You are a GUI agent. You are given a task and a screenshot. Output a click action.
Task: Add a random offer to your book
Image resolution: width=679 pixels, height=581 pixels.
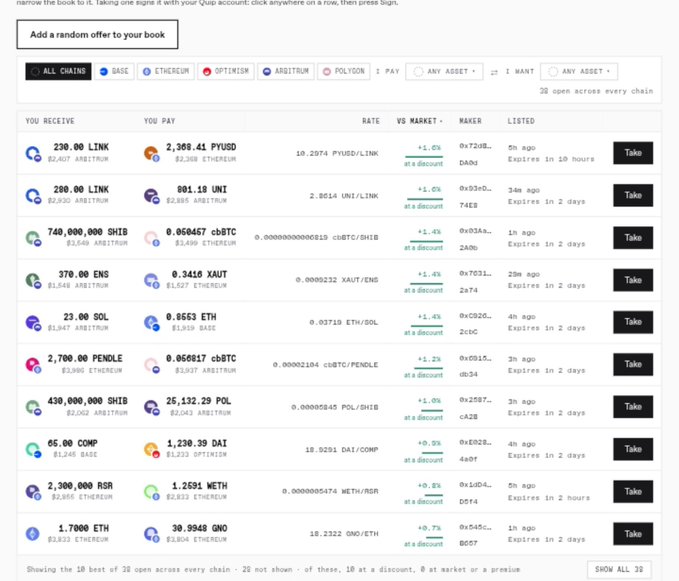tap(97, 35)
